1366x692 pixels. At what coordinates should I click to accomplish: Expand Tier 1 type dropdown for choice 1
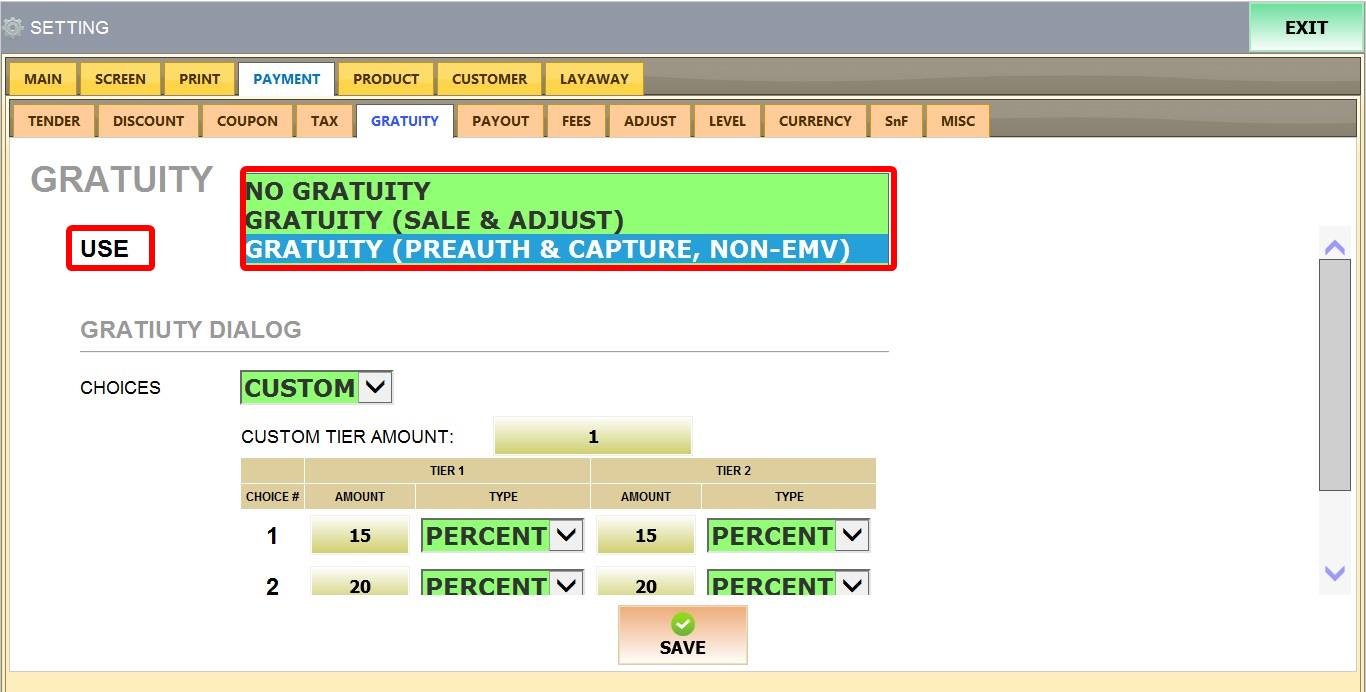point(566,536)
